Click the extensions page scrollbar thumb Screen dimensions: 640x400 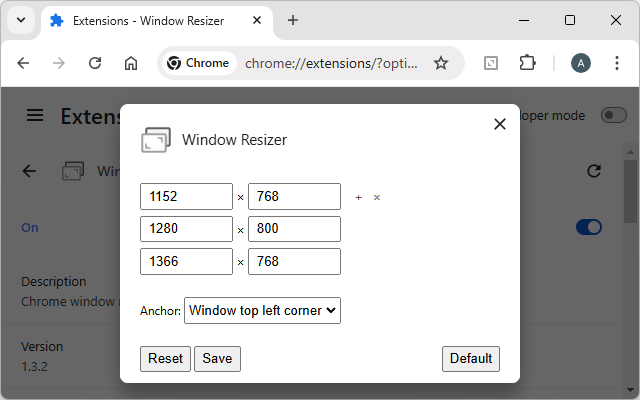coord(630,191)
